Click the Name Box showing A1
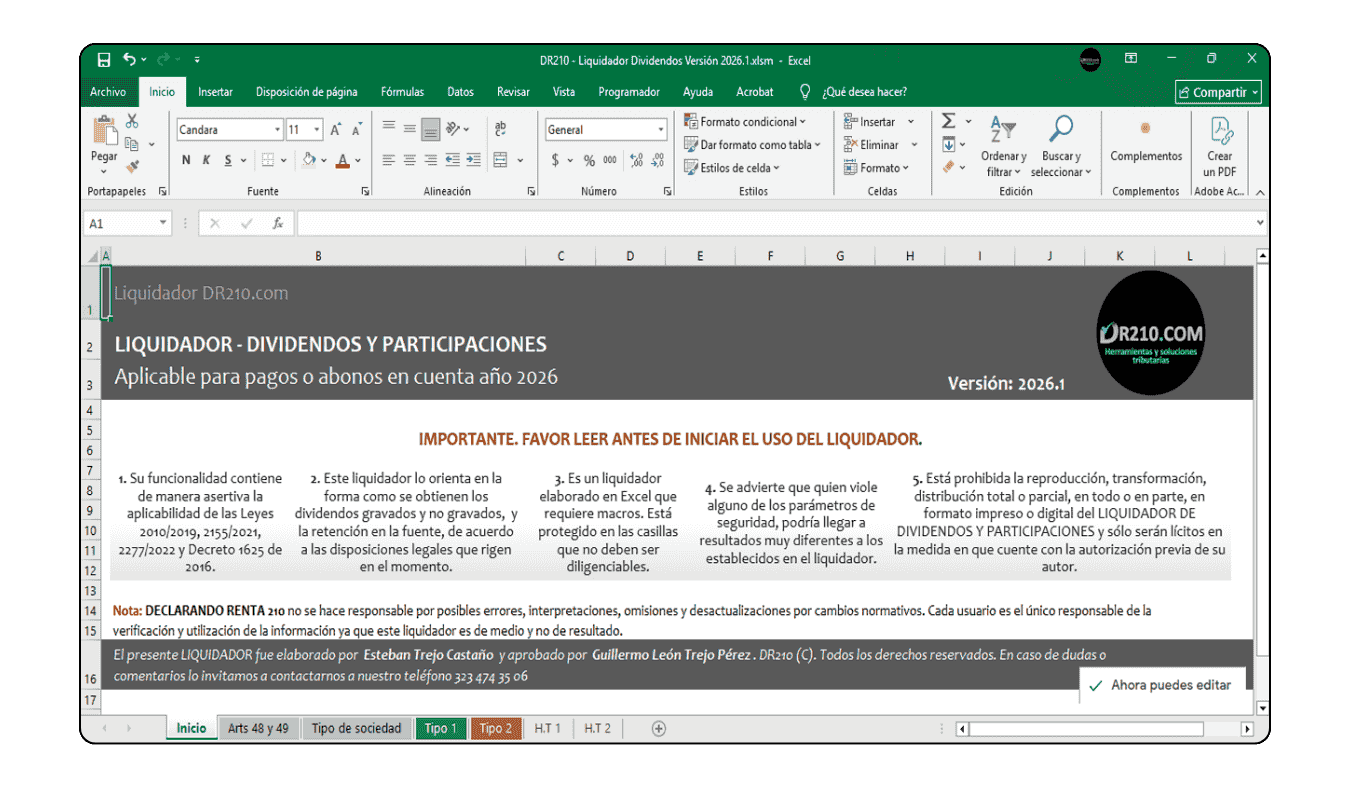The width and height of the screenshot is (1350, 788). 120,223
